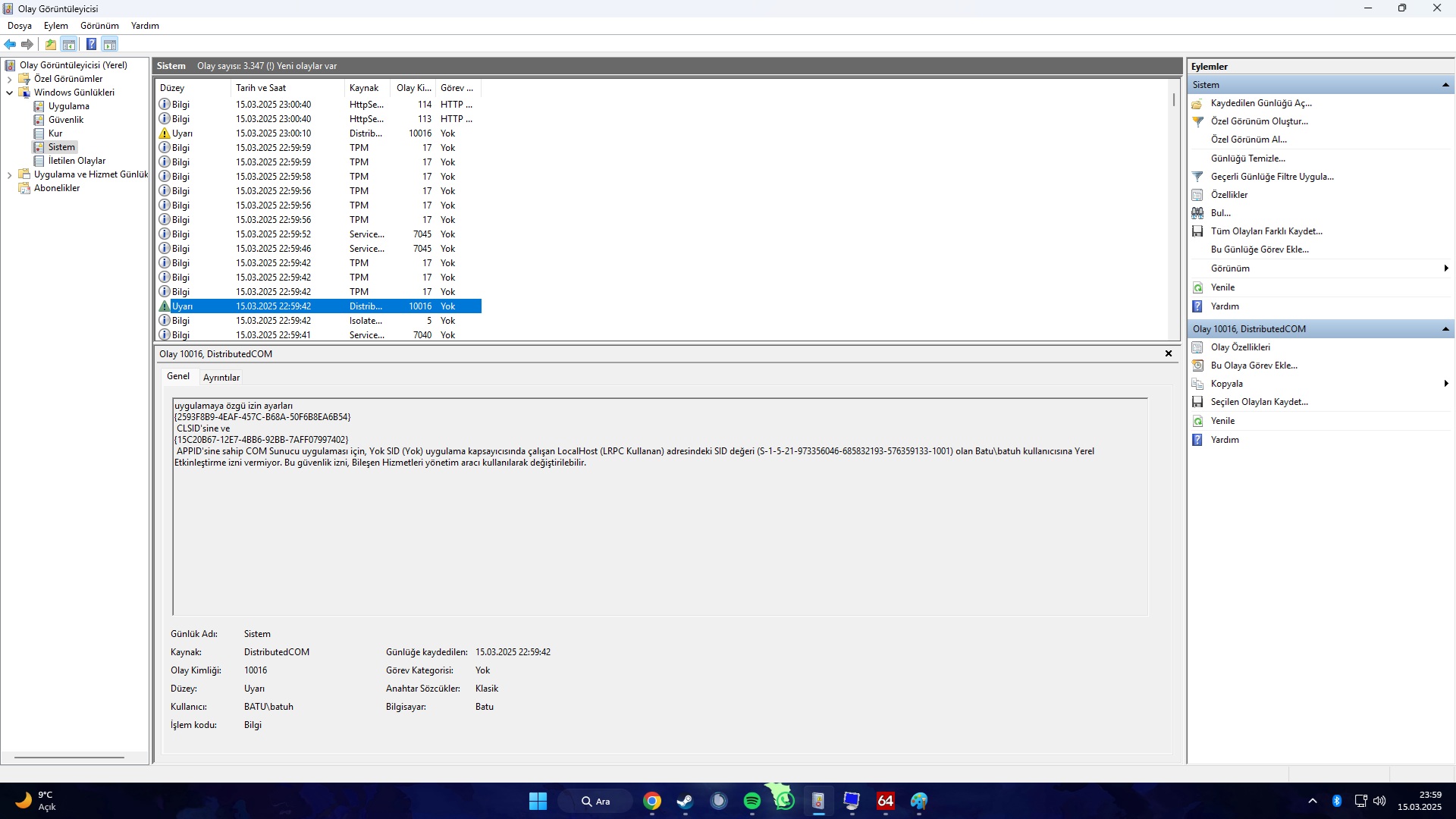Image resolution: width=1456 pixels, height=819 pixels.
Task: Select the Güvenlik log in tree
Action: pyautogui.click(x=66, y=120)
